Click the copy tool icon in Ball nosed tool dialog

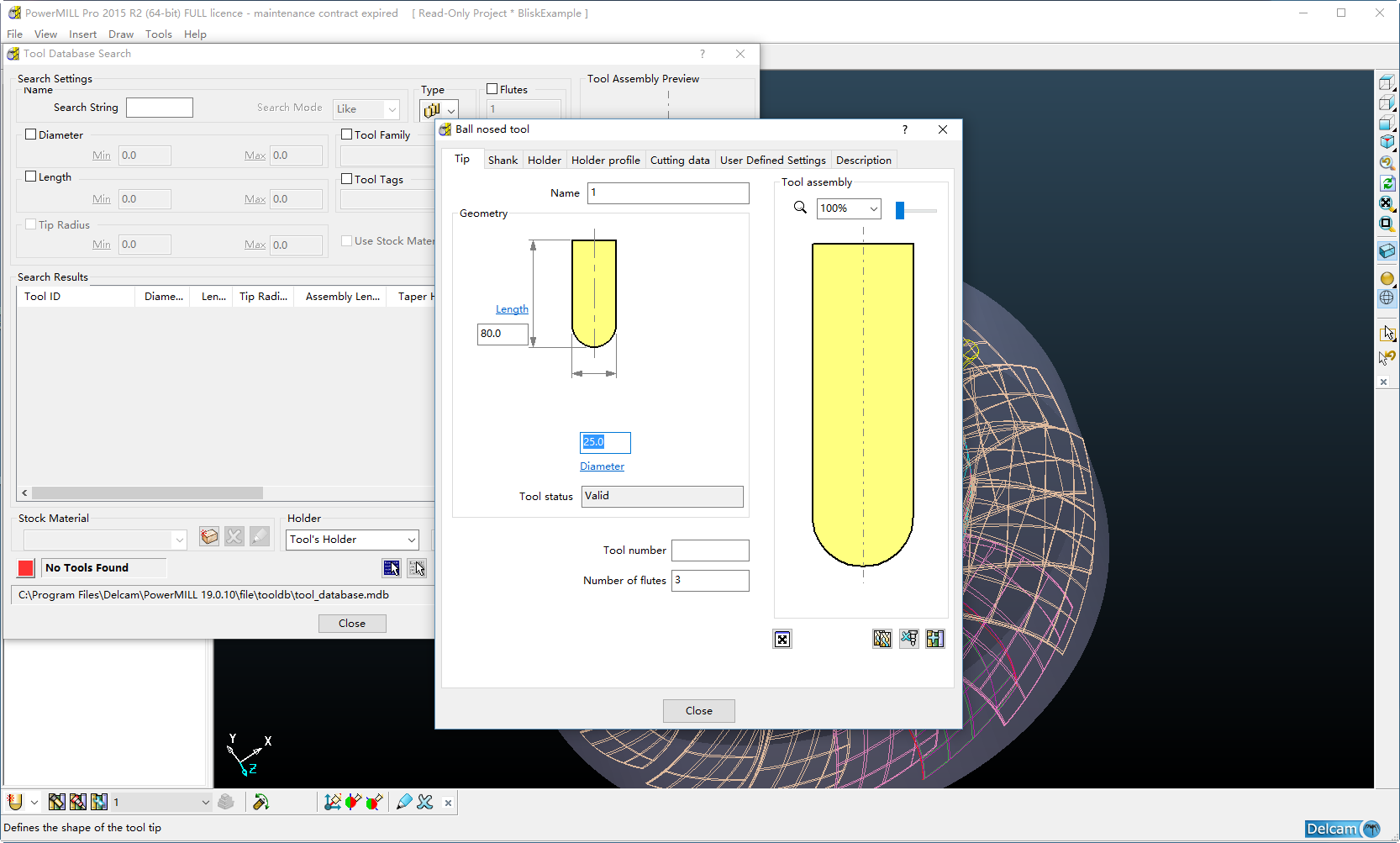(x=882, y=639)
